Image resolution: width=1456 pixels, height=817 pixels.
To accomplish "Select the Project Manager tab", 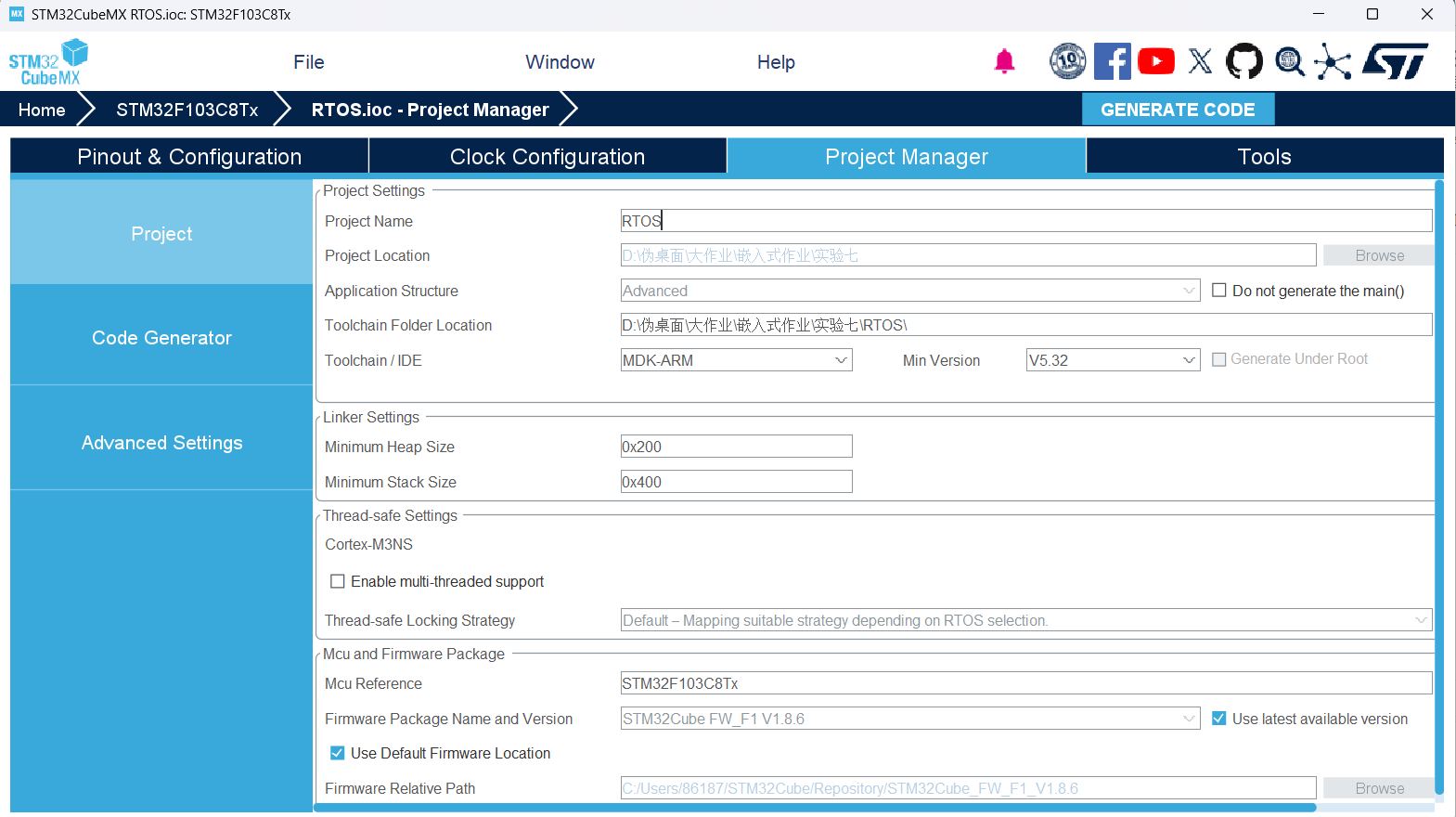I will click(907, 156).
